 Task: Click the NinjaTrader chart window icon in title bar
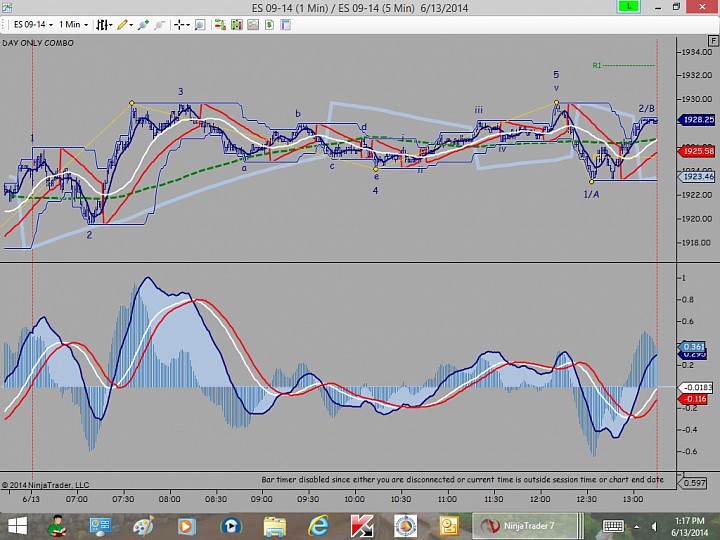click(x=6, y=7)
